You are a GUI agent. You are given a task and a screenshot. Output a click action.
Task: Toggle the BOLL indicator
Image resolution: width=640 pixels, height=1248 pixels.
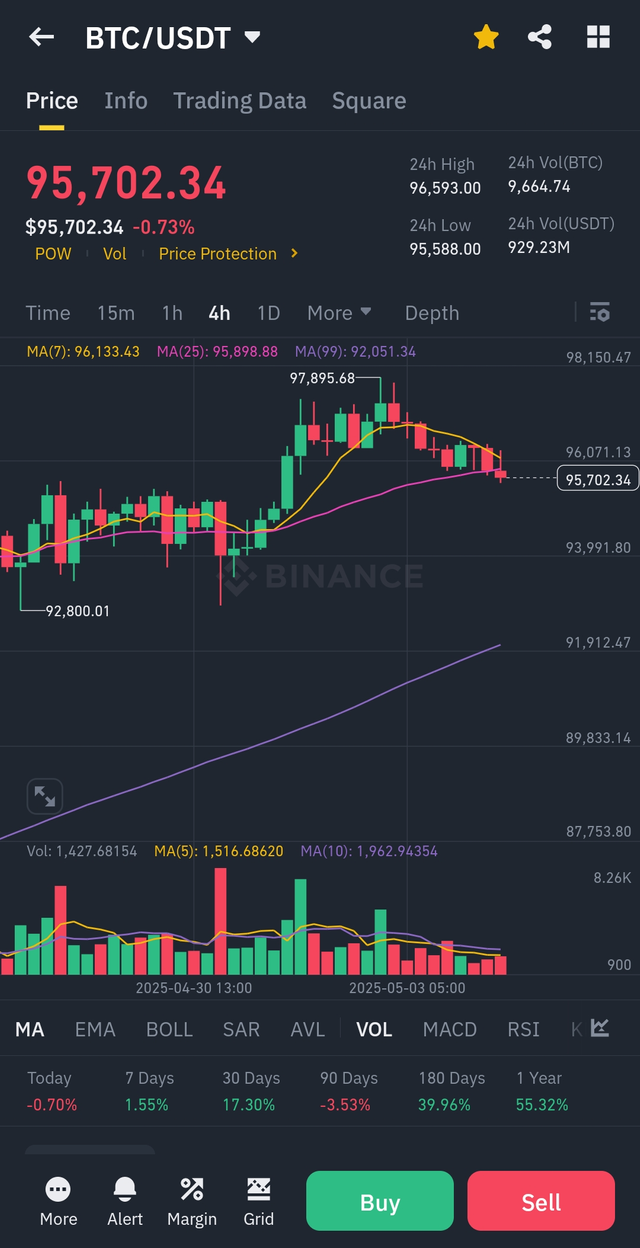pos(170,1029)
